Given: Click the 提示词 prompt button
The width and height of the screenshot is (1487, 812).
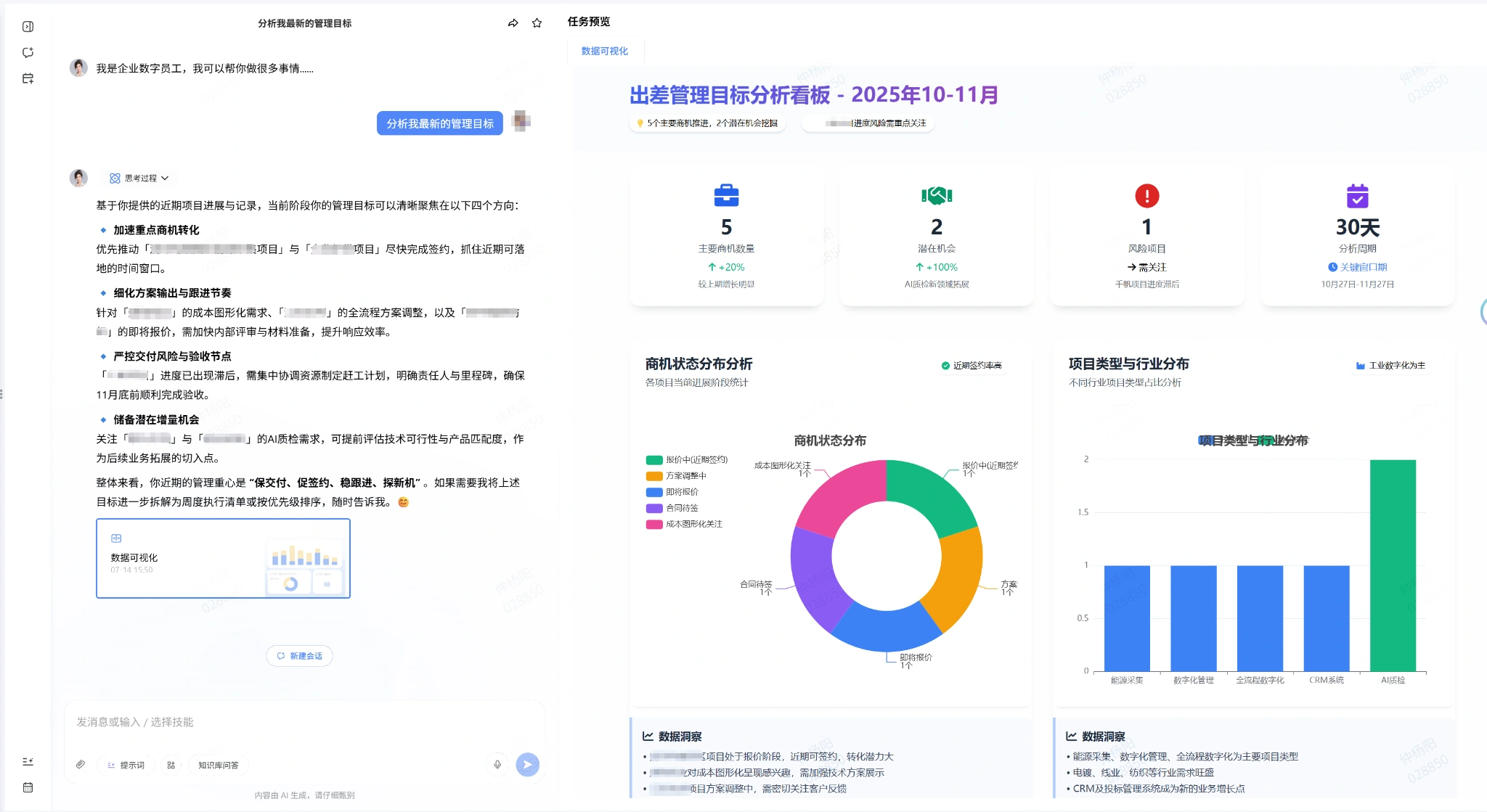Looking at the screenshot, I should pyautogui.click(x=126, y=765).
